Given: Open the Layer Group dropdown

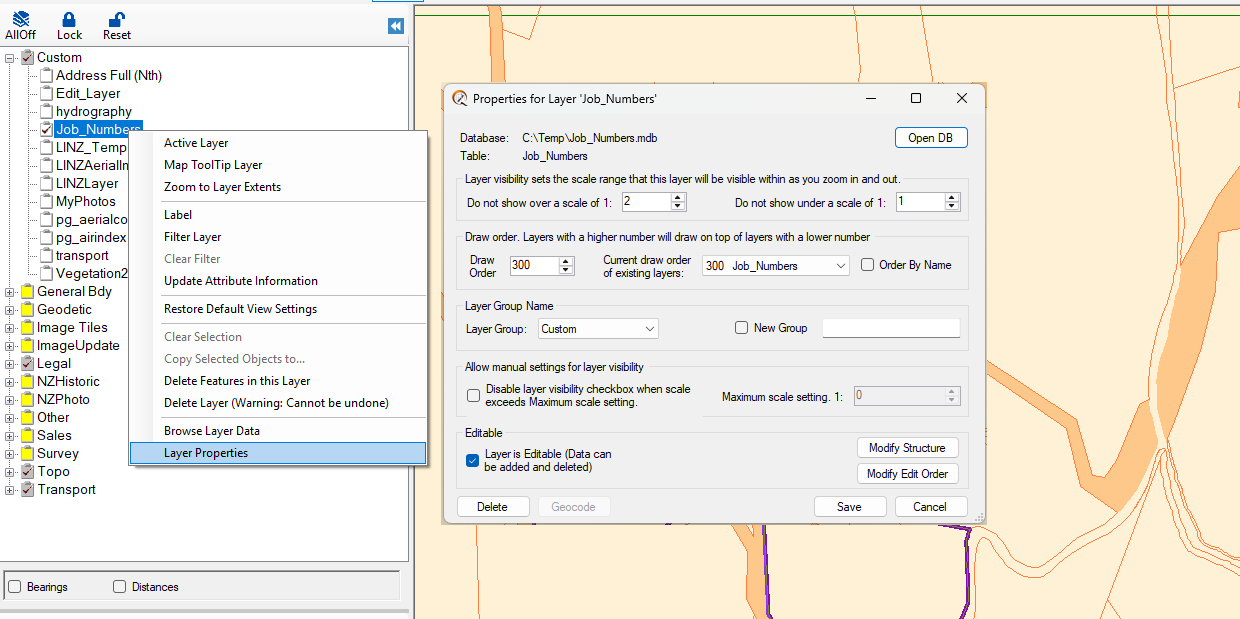Looking at the screenshot, I should click(650, 329).
